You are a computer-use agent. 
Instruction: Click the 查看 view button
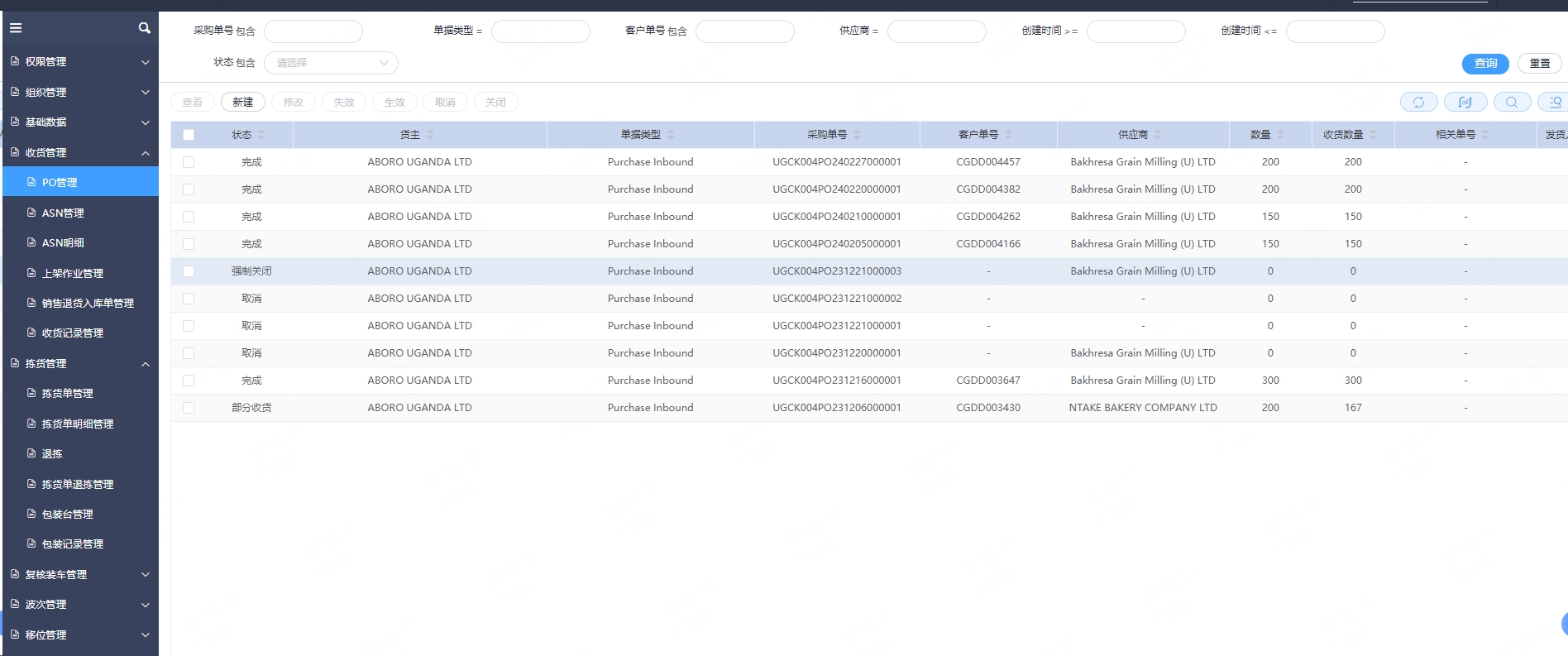click(x=193, y=102)
